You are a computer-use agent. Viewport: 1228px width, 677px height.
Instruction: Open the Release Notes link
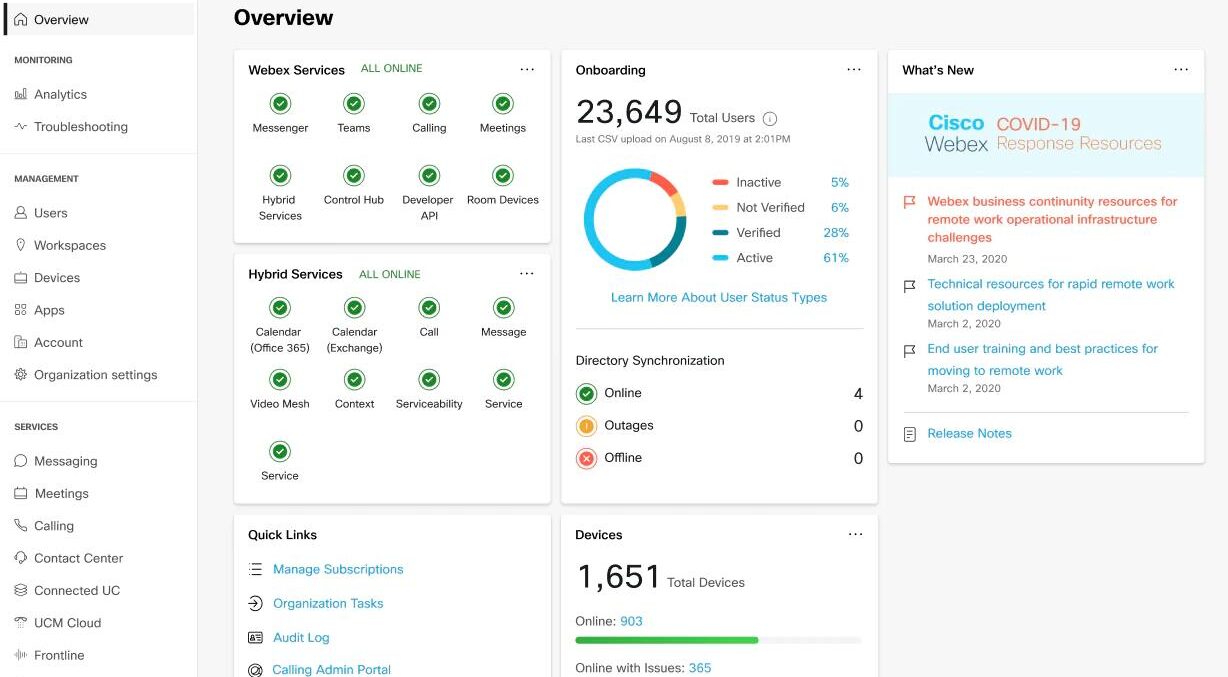[x=969, y=433]
